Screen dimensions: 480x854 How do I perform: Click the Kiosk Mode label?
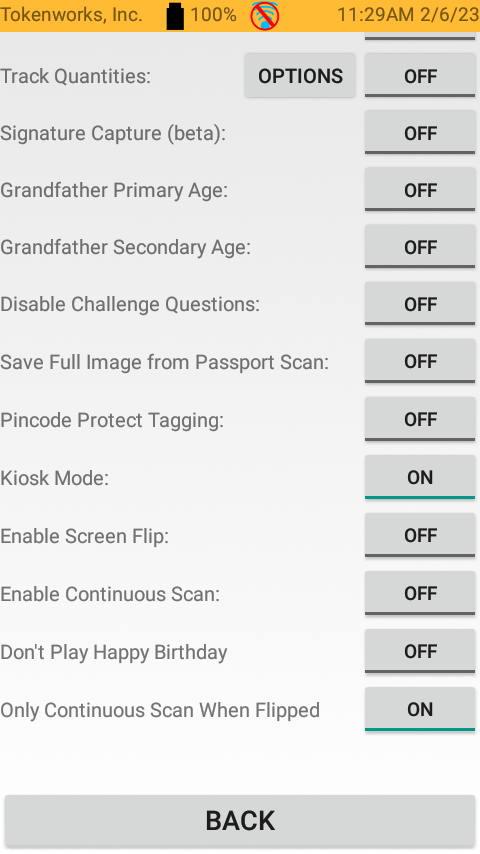[54, 478]
